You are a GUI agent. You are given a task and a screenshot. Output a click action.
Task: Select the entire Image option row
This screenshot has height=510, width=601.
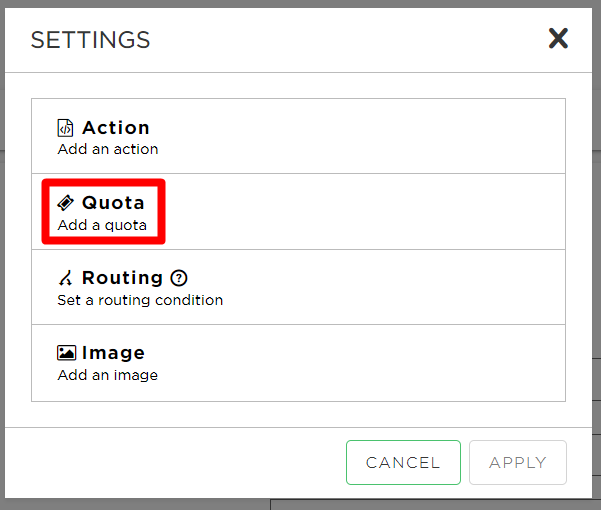coord(298,363)
